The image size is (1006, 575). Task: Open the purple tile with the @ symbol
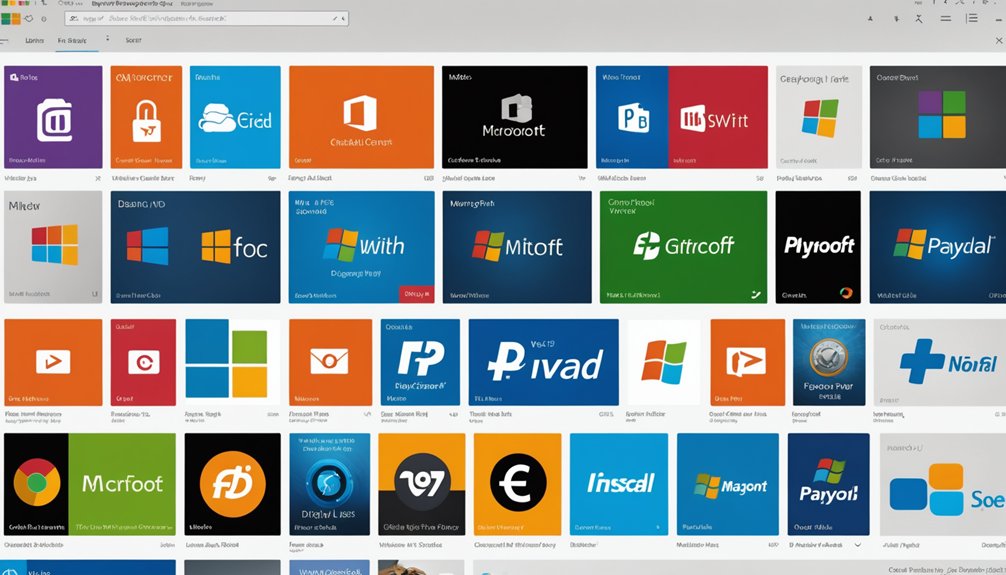53,117
